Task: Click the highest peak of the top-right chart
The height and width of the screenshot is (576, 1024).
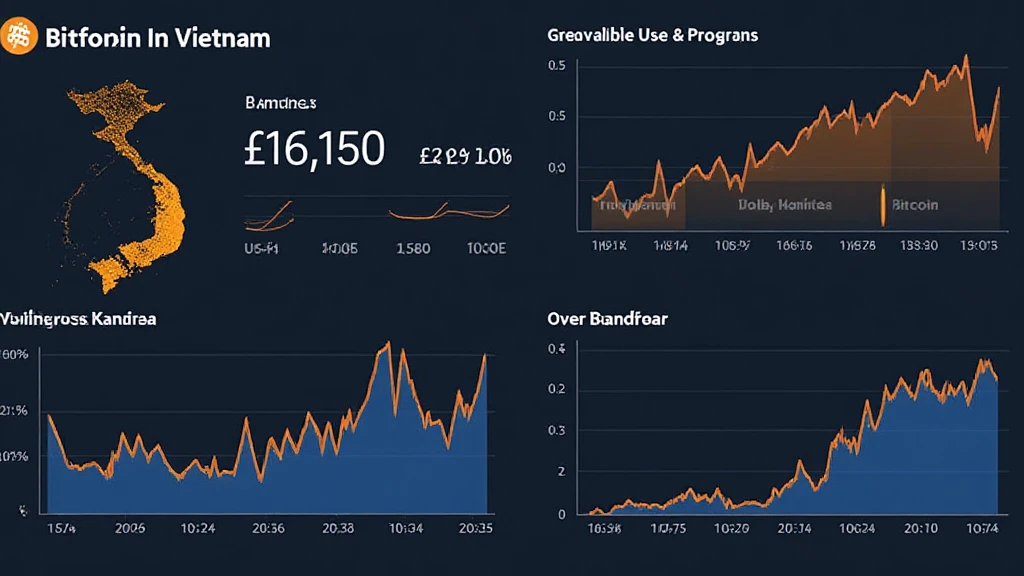Action: point(965,57)
